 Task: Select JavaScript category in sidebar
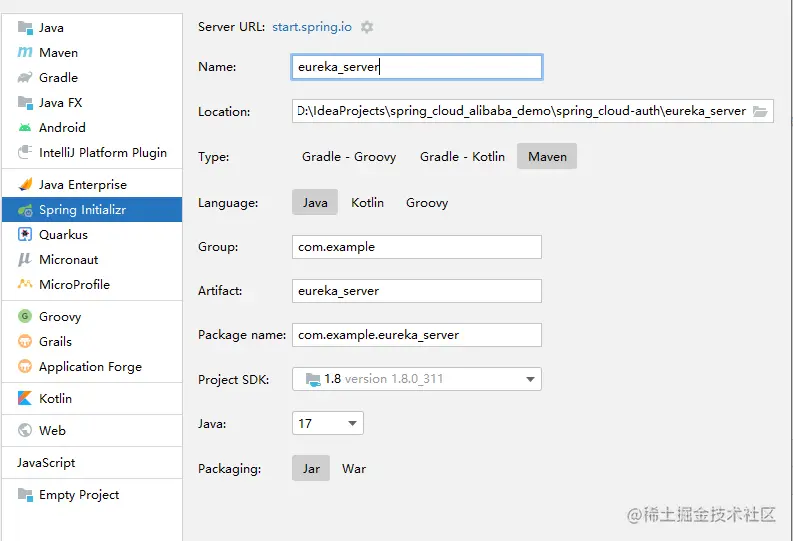point(46,463)
